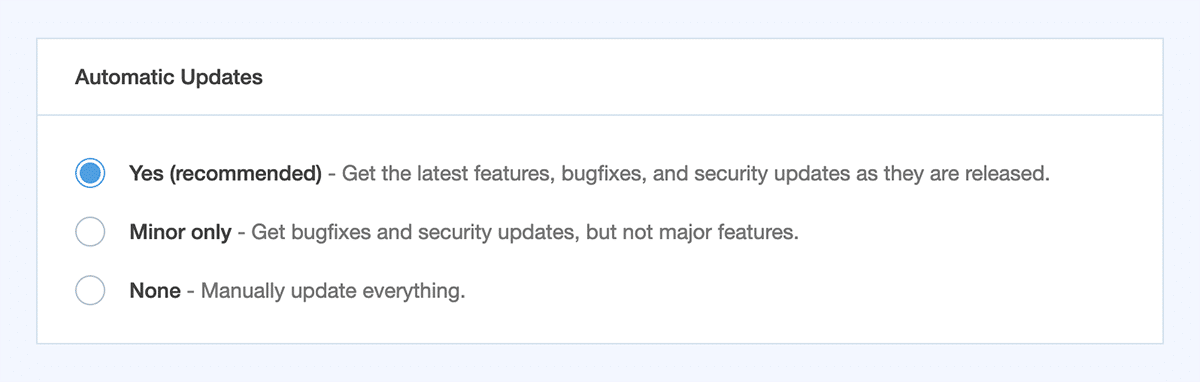Click "Manually update everything" description text
The width and height of the screenshot is (1200, 382).
332,291
